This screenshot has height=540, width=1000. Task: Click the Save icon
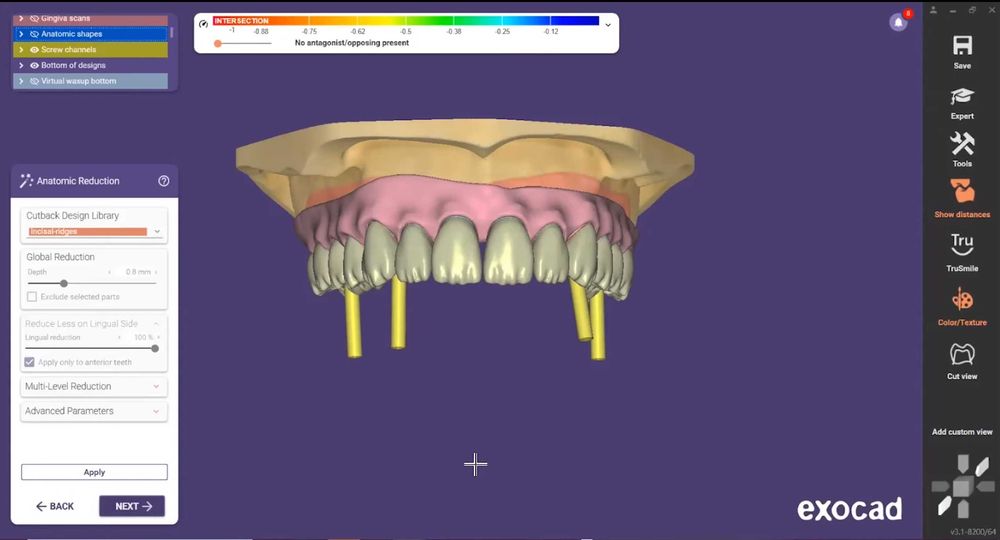[962, 45]
